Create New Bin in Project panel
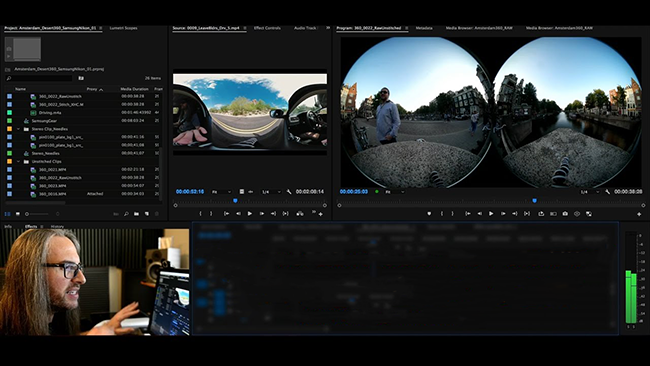 136,214
